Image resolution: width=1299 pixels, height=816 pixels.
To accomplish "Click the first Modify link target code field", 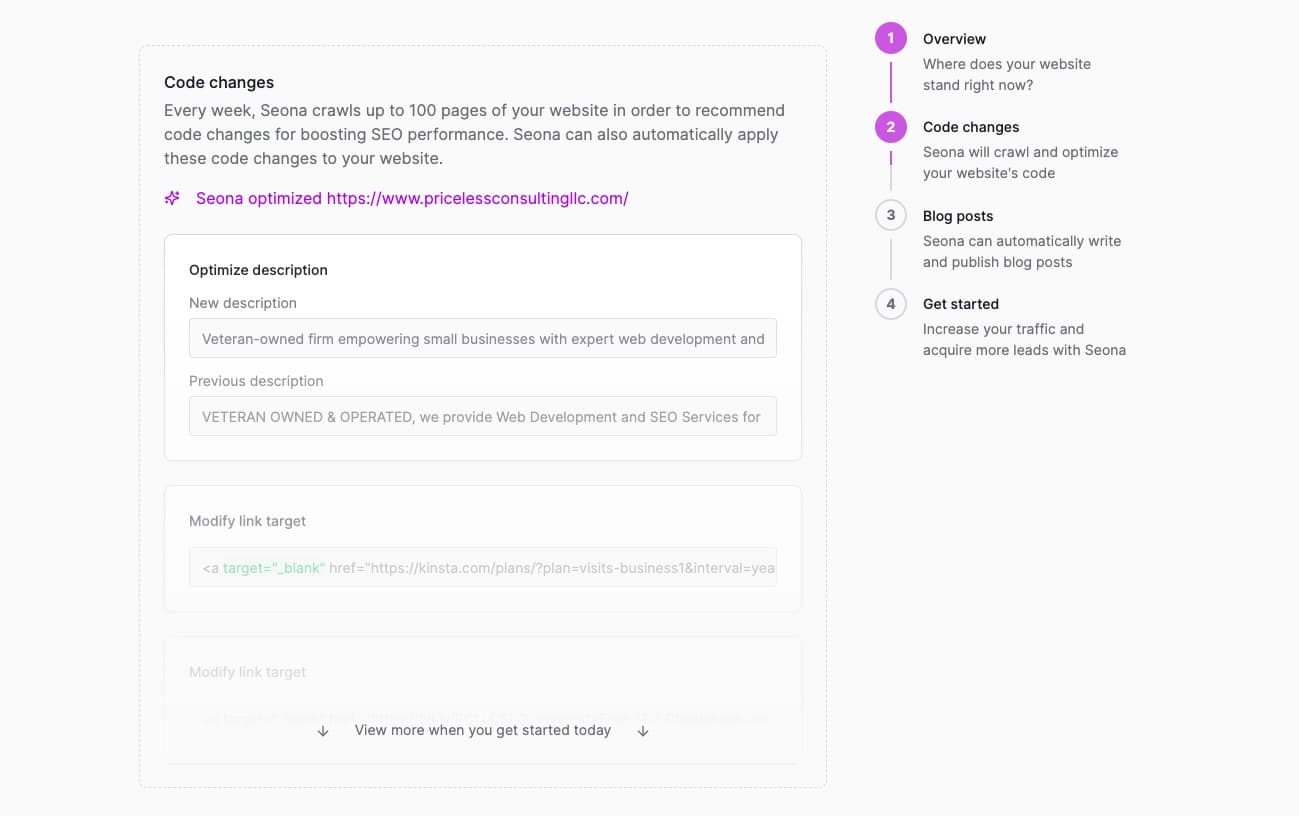I will point(482,567).
